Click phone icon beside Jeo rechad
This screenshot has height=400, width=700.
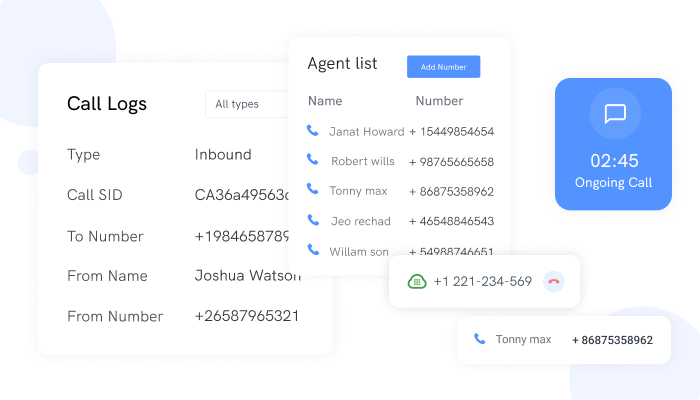(313, 220)
